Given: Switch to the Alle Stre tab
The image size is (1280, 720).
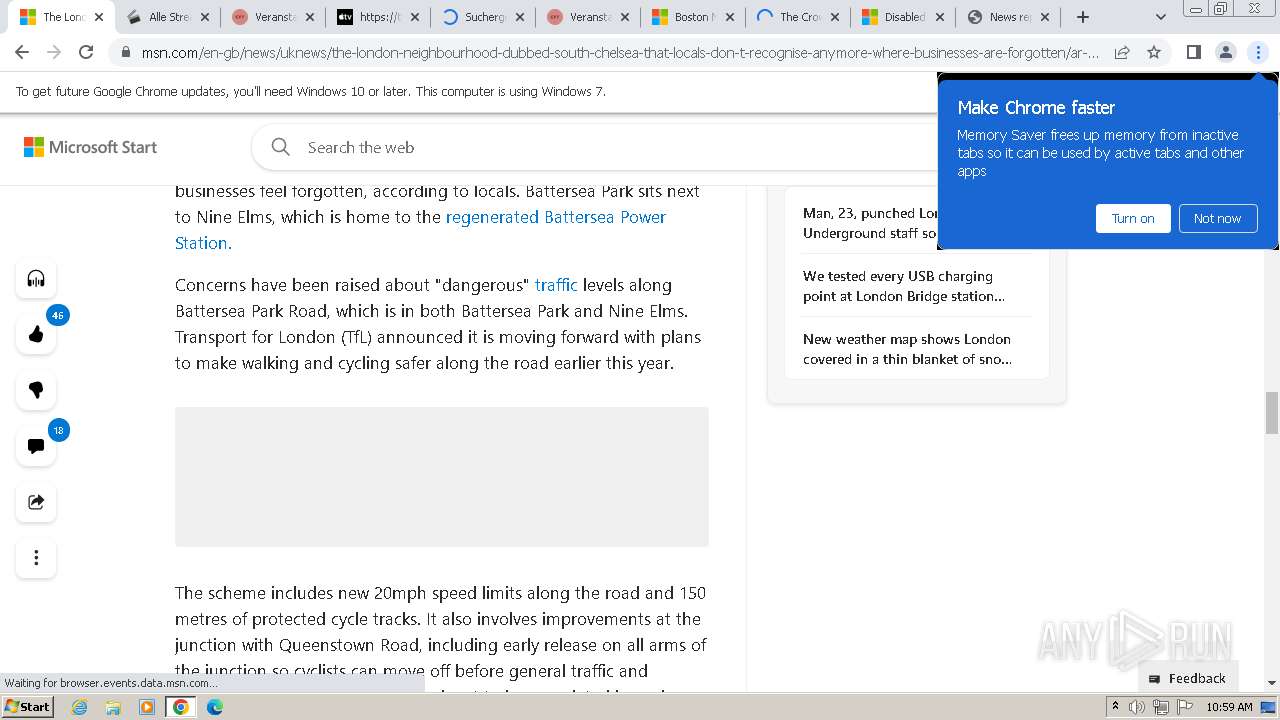Looking at the screenshot, I should 168,17.
